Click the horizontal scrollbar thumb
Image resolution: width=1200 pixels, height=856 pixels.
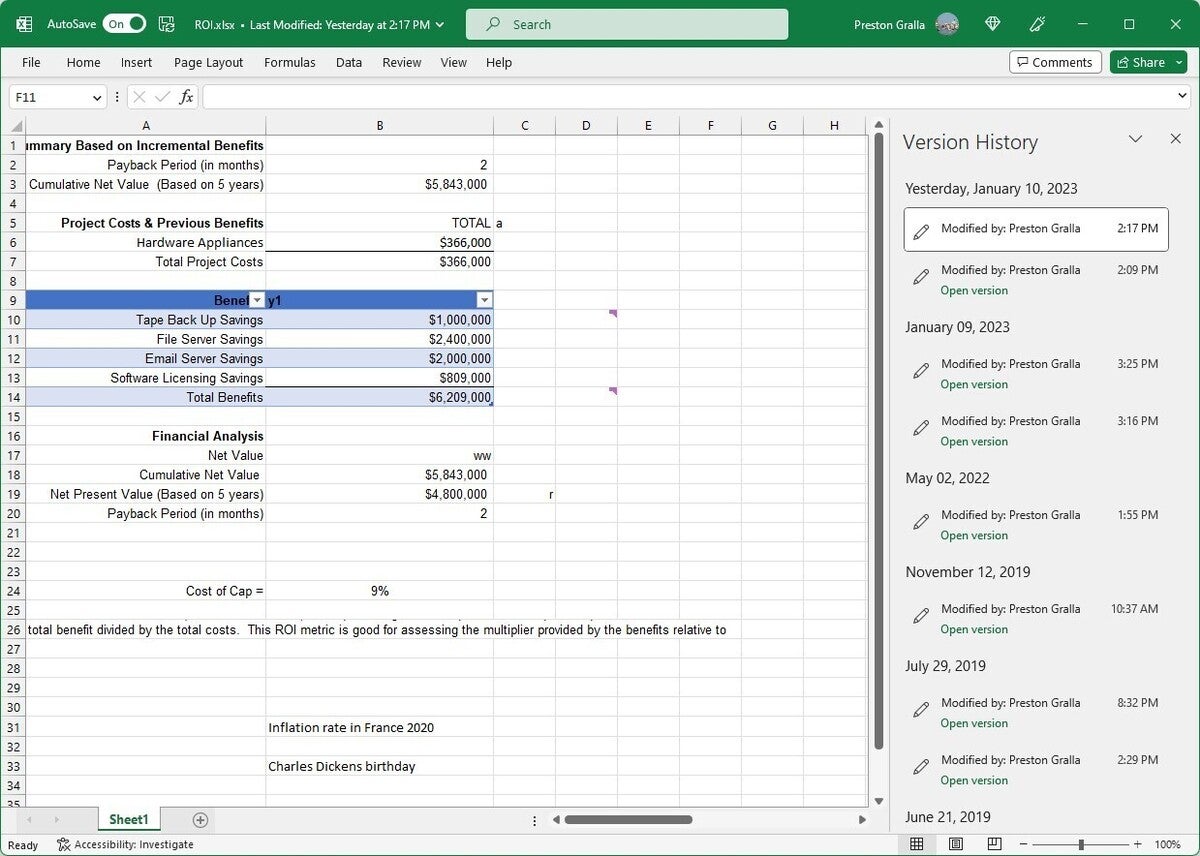pyautogui.click(x=628, y=820)
